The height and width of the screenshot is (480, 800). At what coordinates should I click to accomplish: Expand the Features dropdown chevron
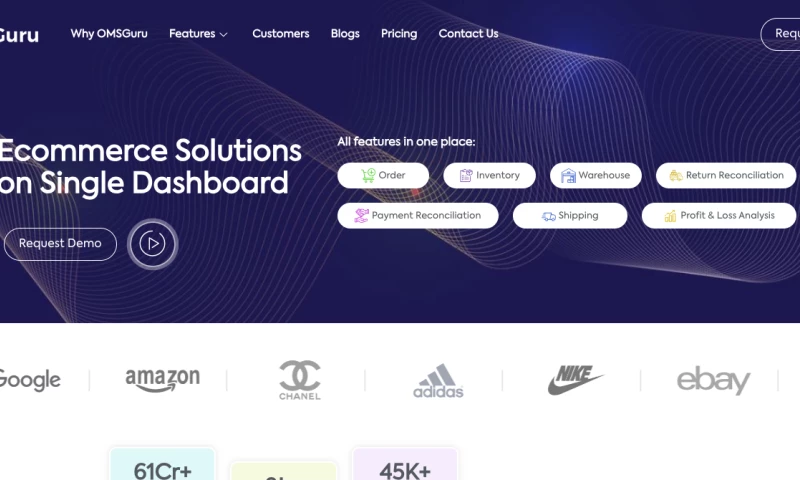[223, 35]
